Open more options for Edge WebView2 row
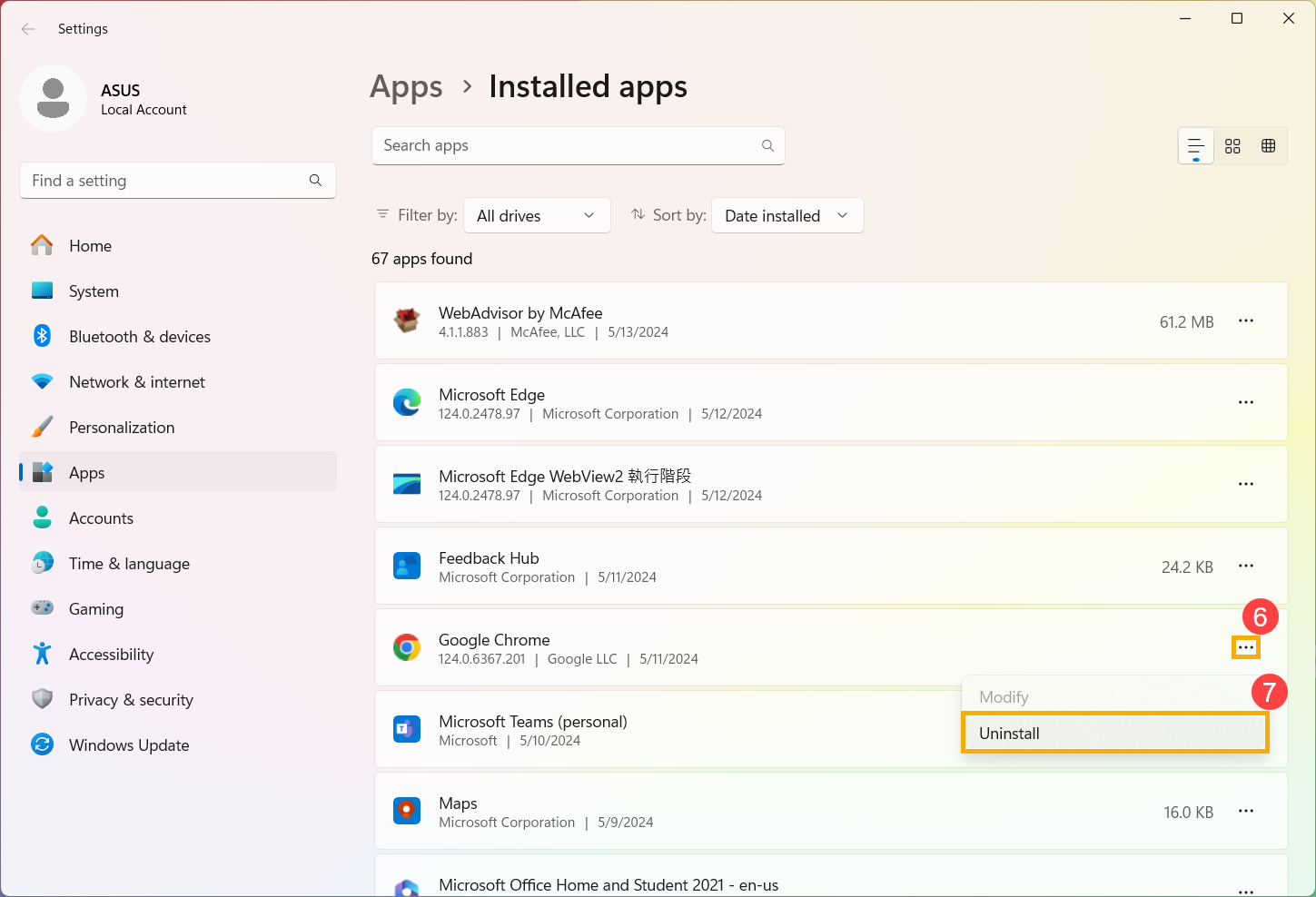The width and height of the screenshot is (1316, 897). (x=1246, y=484)
